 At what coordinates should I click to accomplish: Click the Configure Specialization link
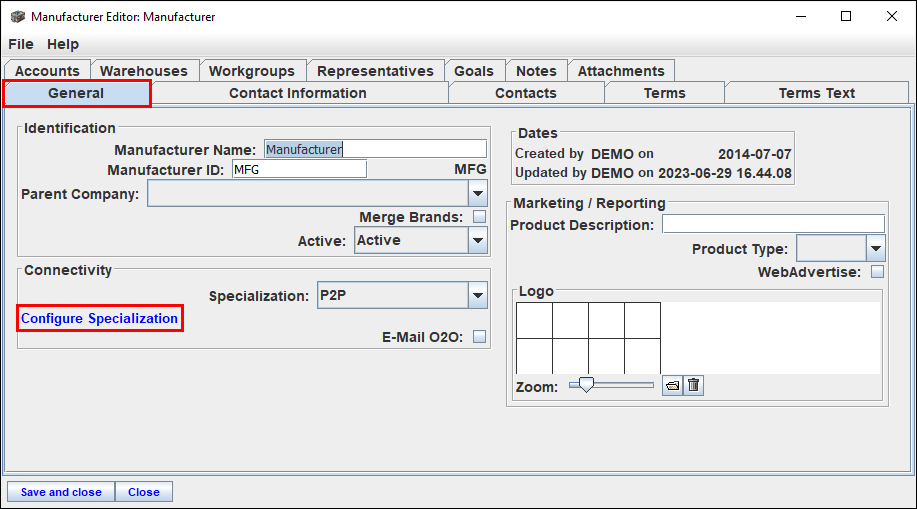tap(99, 318)
